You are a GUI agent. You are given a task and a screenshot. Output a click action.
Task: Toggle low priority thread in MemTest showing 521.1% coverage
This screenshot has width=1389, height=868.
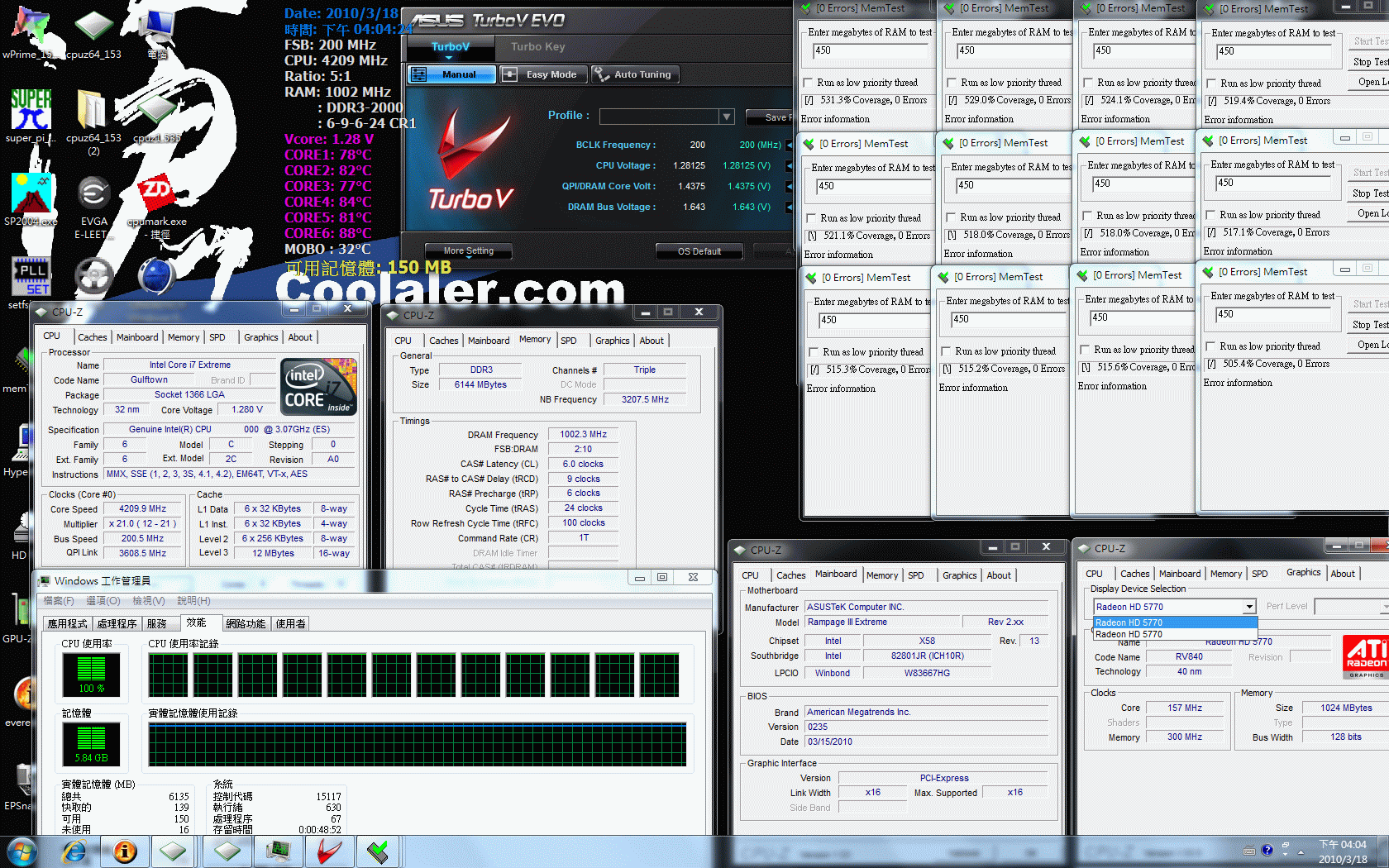click(813, 218)
